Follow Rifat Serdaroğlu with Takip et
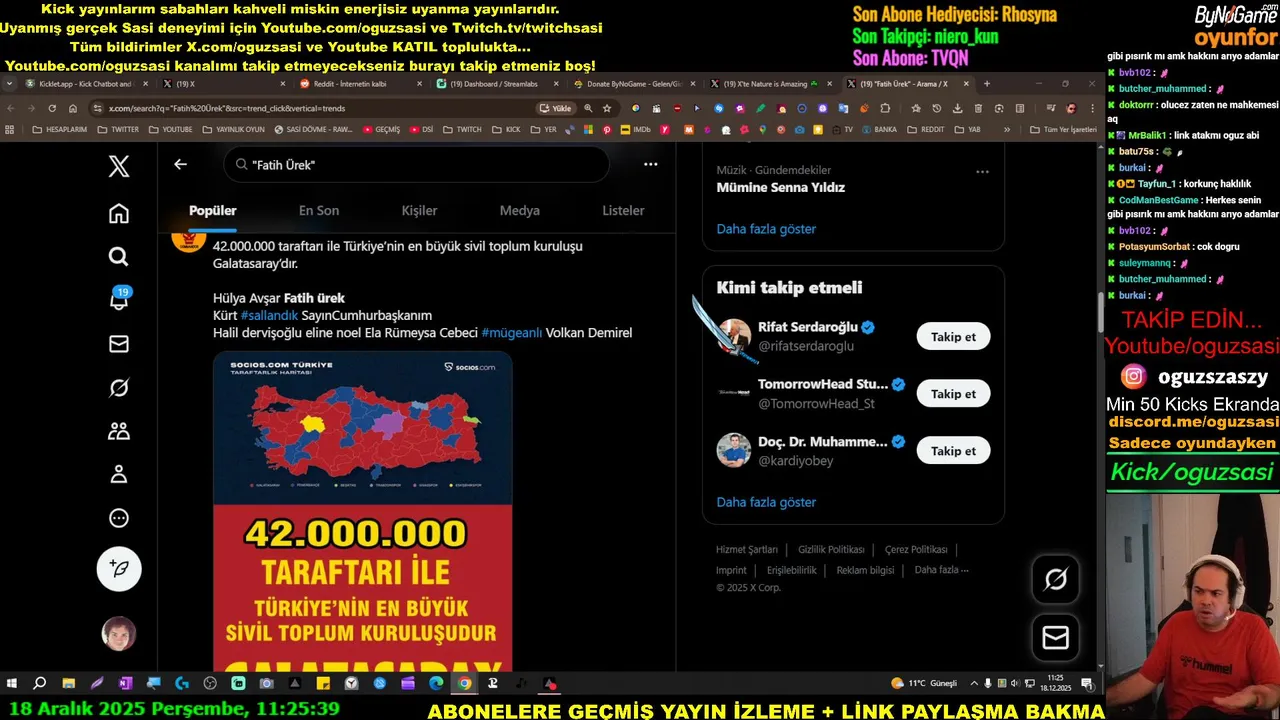 point(953,337)
